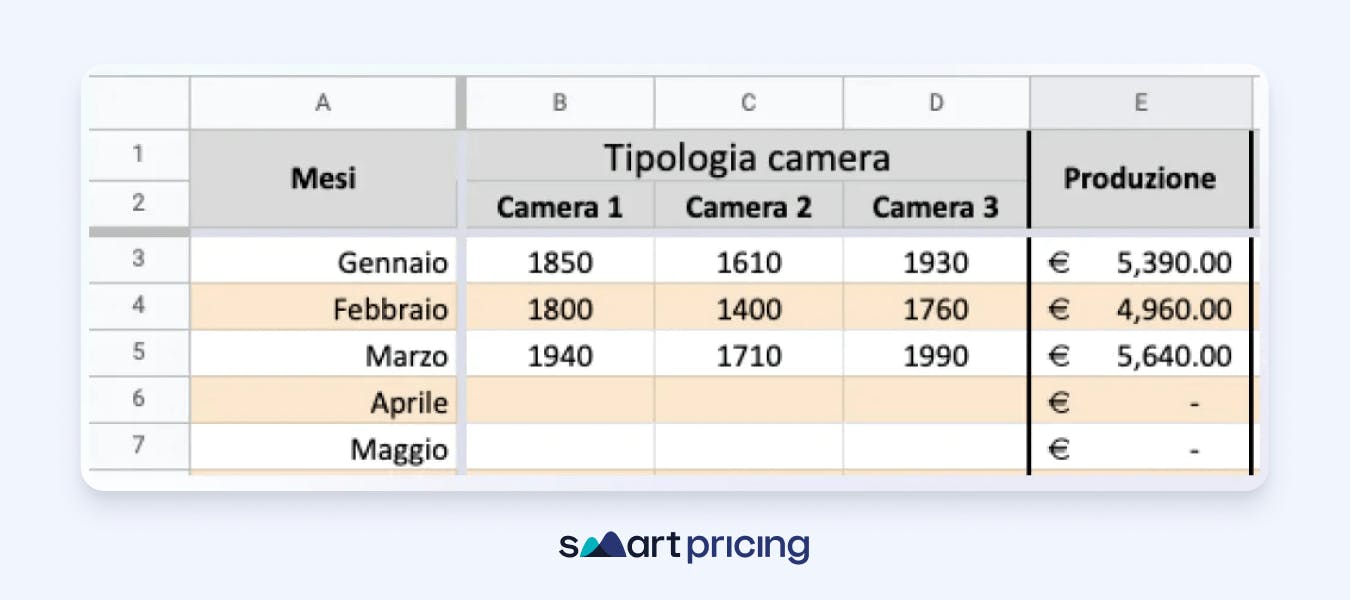Select column E header

pos(1140,102)
